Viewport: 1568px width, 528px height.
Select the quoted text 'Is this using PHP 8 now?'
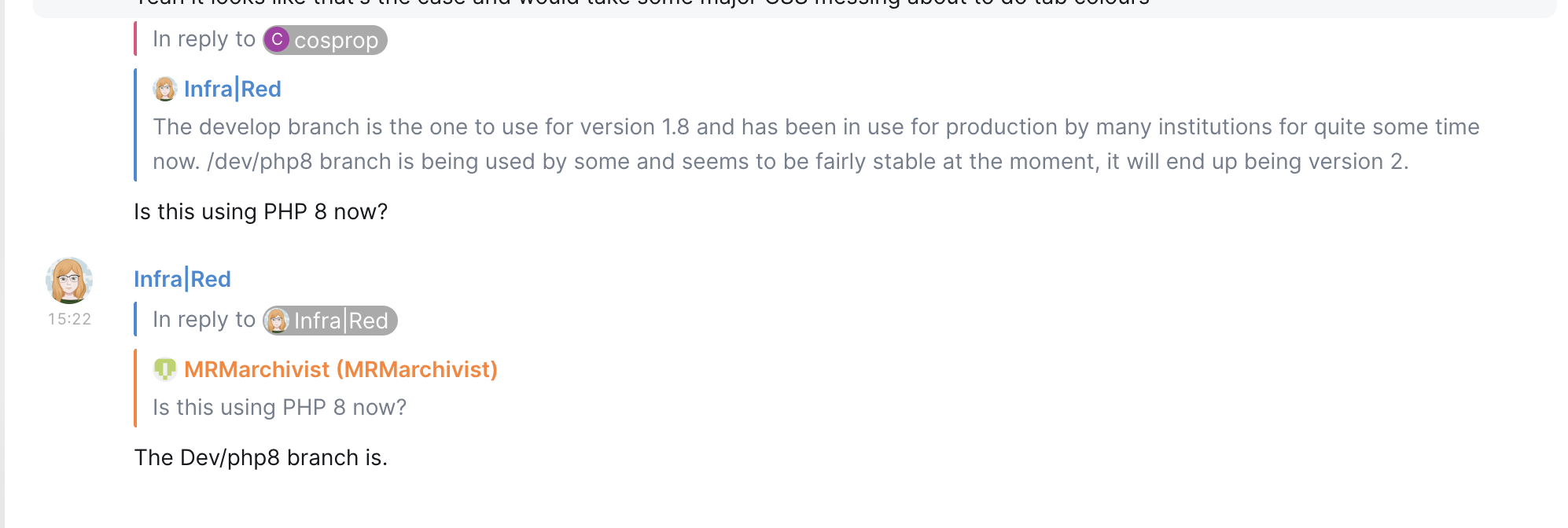(x=280, y=407)
